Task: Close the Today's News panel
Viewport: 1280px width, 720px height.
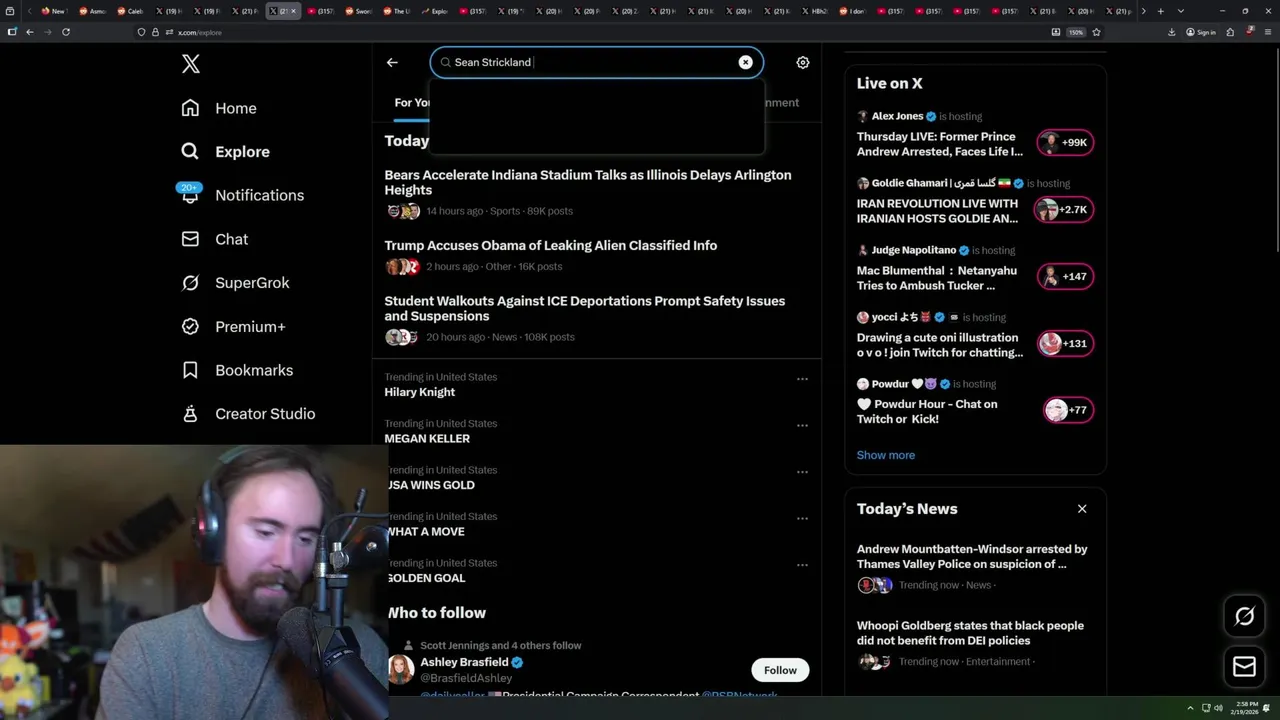Action: (x=1081, y=509)
